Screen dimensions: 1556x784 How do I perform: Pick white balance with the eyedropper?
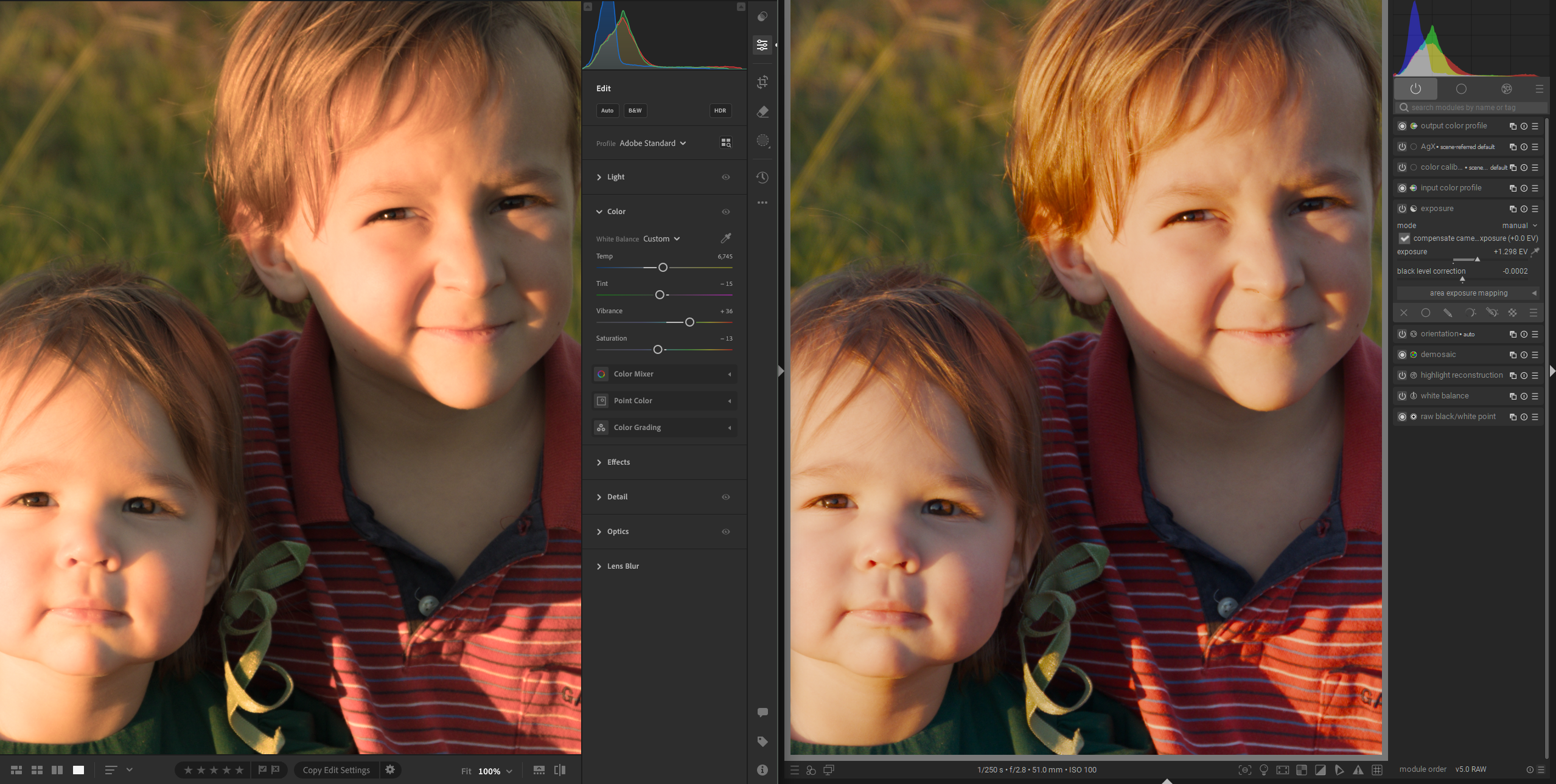726,238
